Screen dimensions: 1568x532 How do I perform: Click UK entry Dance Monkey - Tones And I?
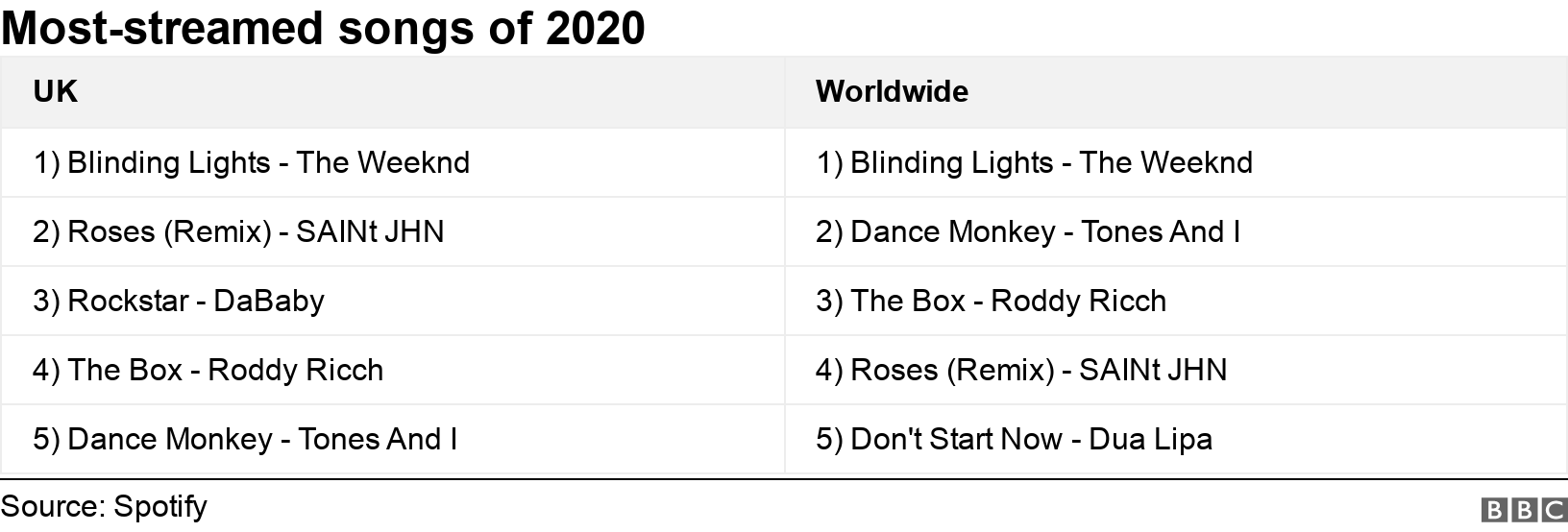click(x=245, y=439)
